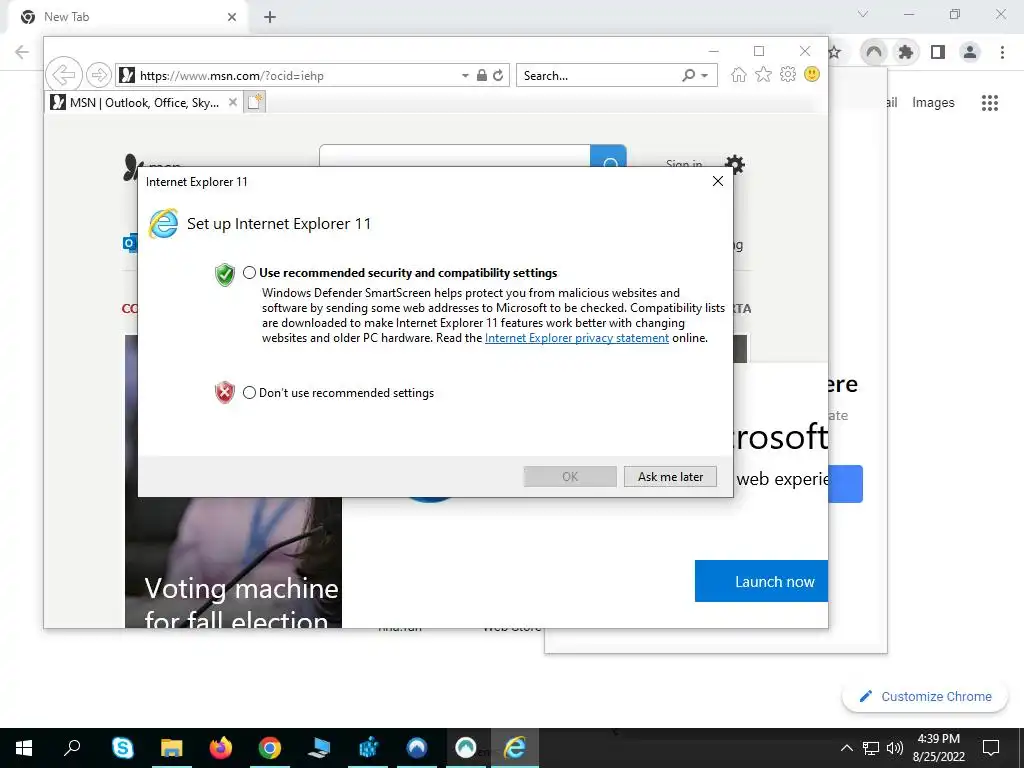Switch to Chrome from the taskbar
This screenshot has height=768, width=1024.
coord(269,748)
